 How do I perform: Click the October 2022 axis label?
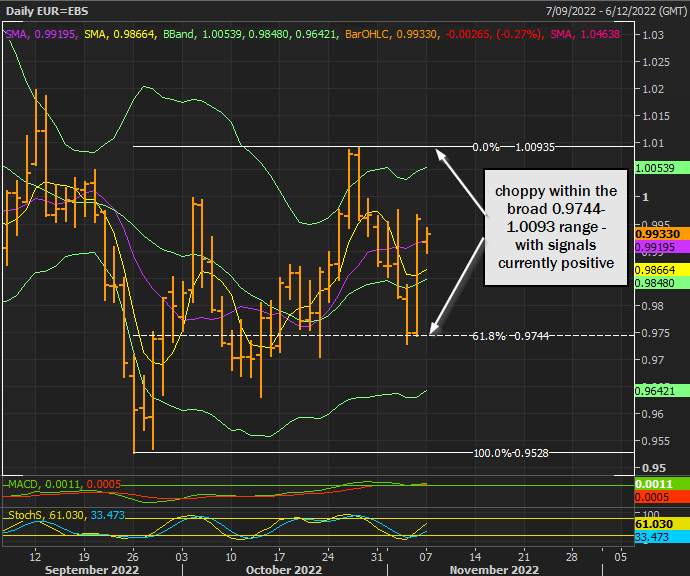coord(284,569)
